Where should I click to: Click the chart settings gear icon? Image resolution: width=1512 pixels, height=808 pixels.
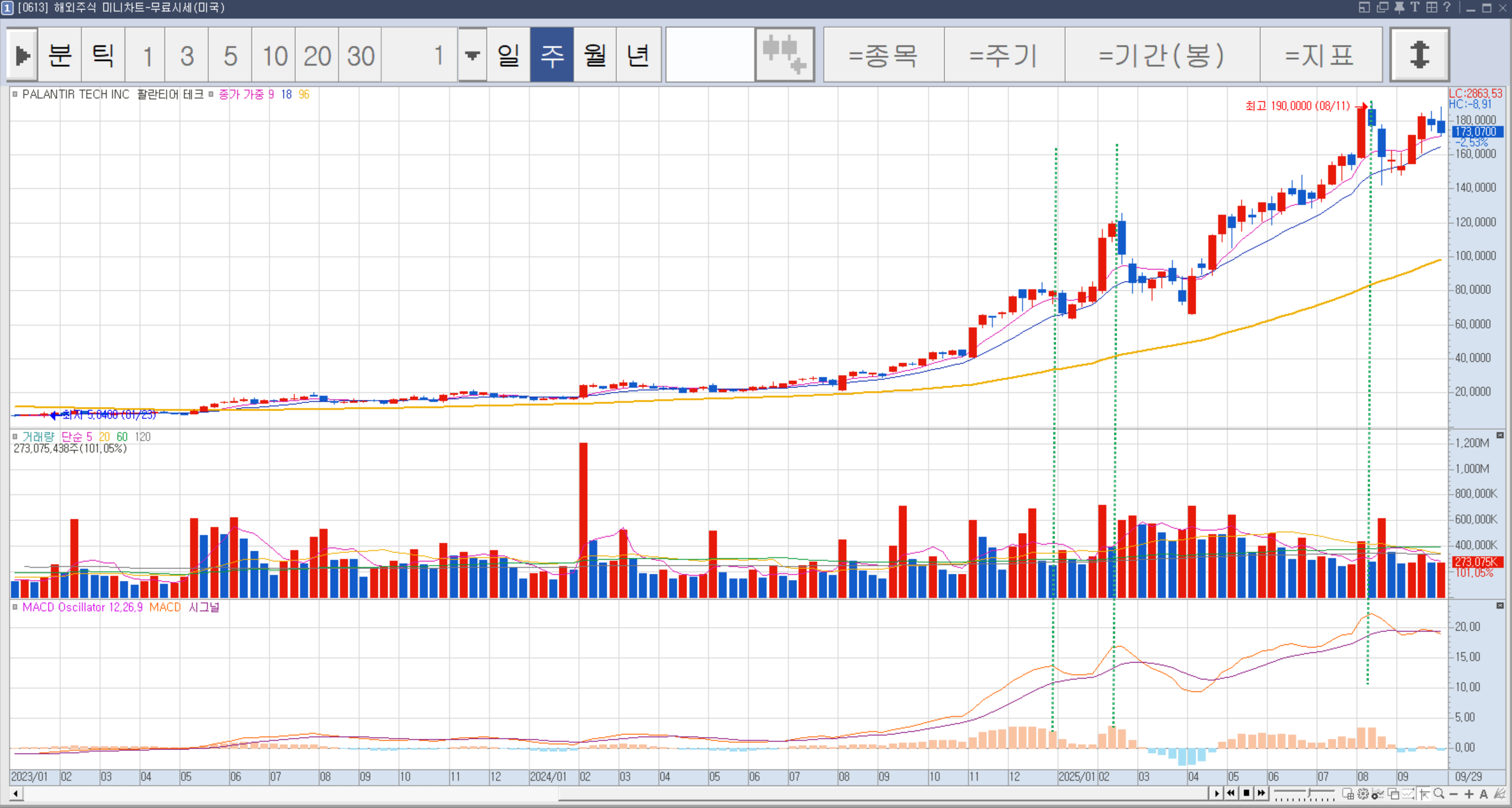(x=1363, y=794)
